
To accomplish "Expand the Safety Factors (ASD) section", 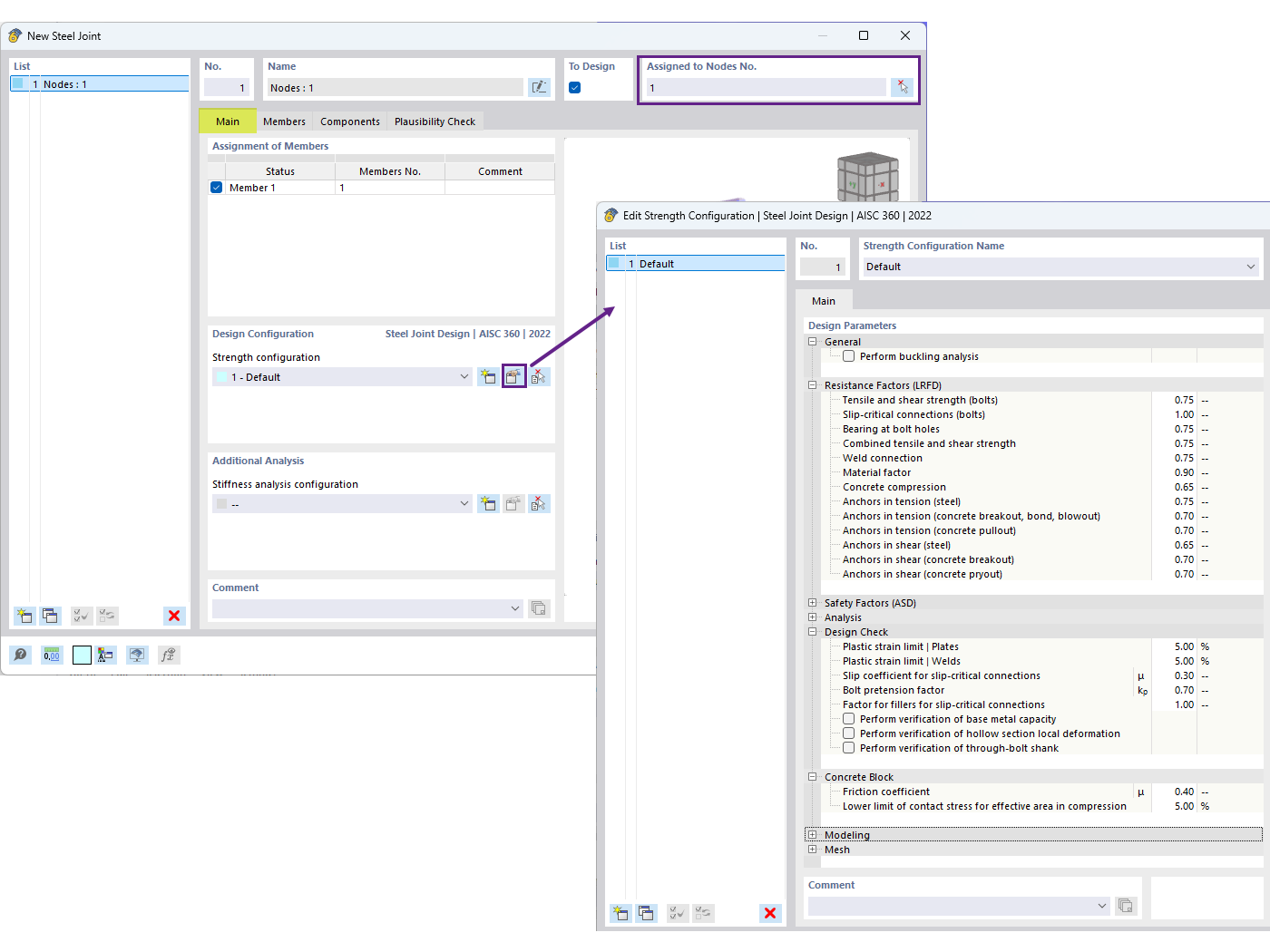I will pyautogui.click(x=812, y=602).
